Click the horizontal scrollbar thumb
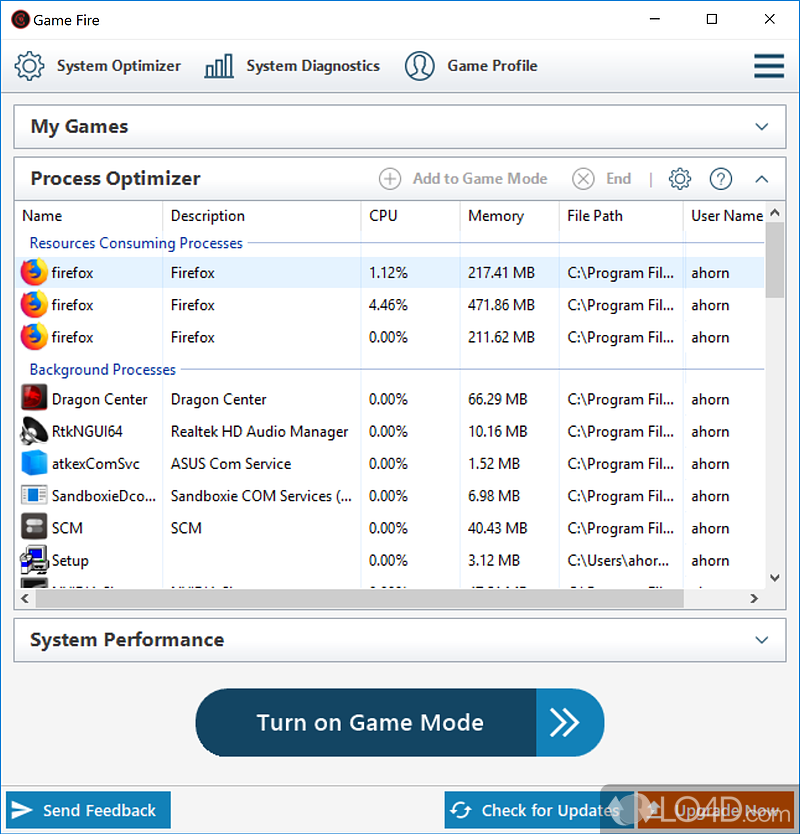 [359, 598]
